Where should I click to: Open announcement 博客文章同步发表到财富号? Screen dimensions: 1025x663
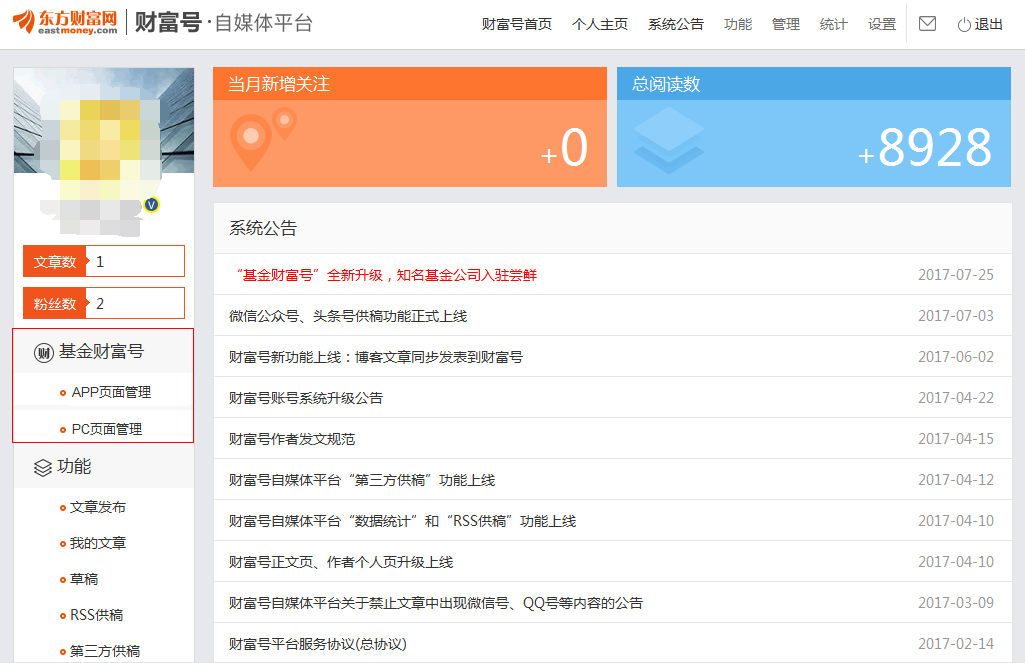[376, 357]
